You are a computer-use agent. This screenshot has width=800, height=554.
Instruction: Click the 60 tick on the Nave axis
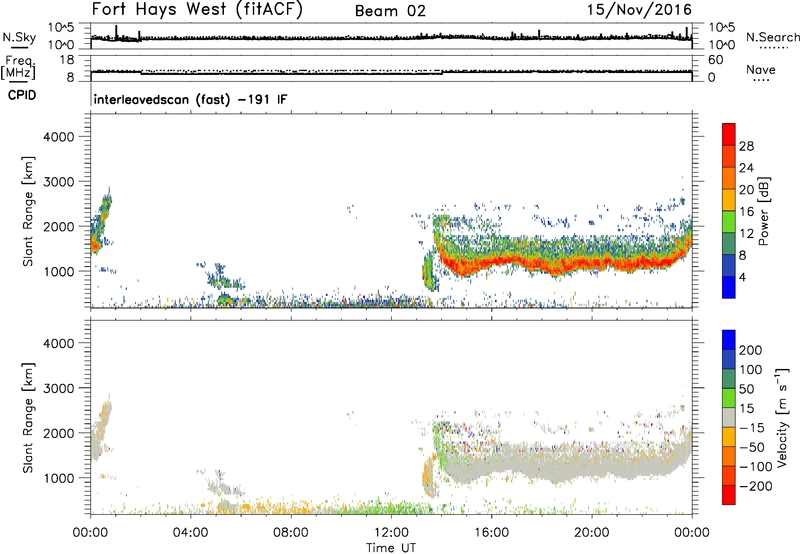715,60
